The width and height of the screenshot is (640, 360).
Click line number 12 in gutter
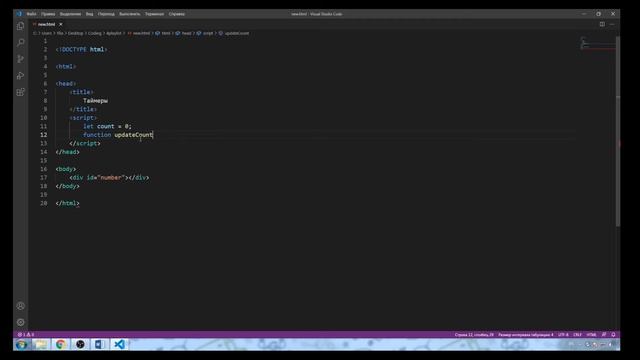44,135
